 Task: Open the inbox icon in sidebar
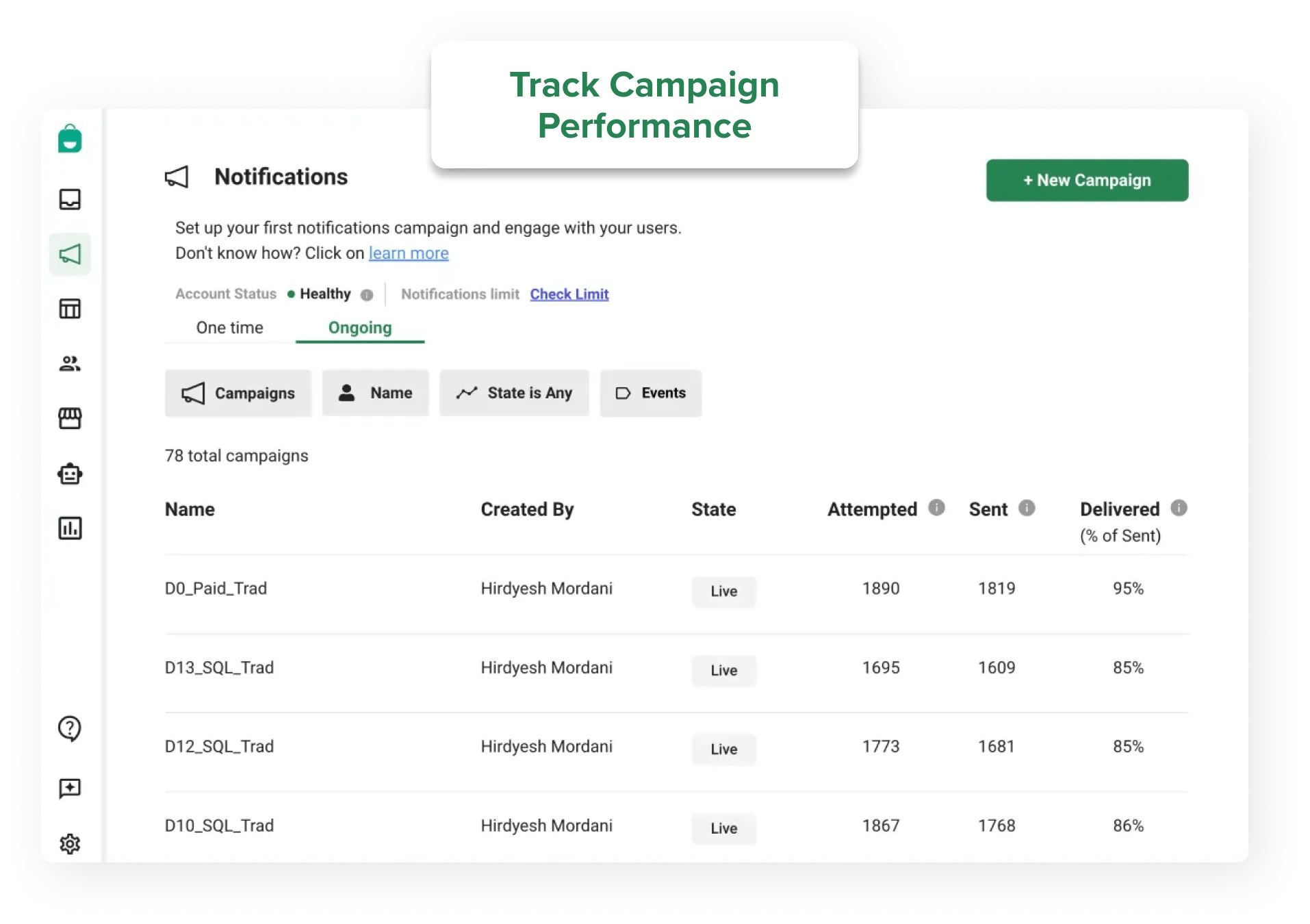70,199
